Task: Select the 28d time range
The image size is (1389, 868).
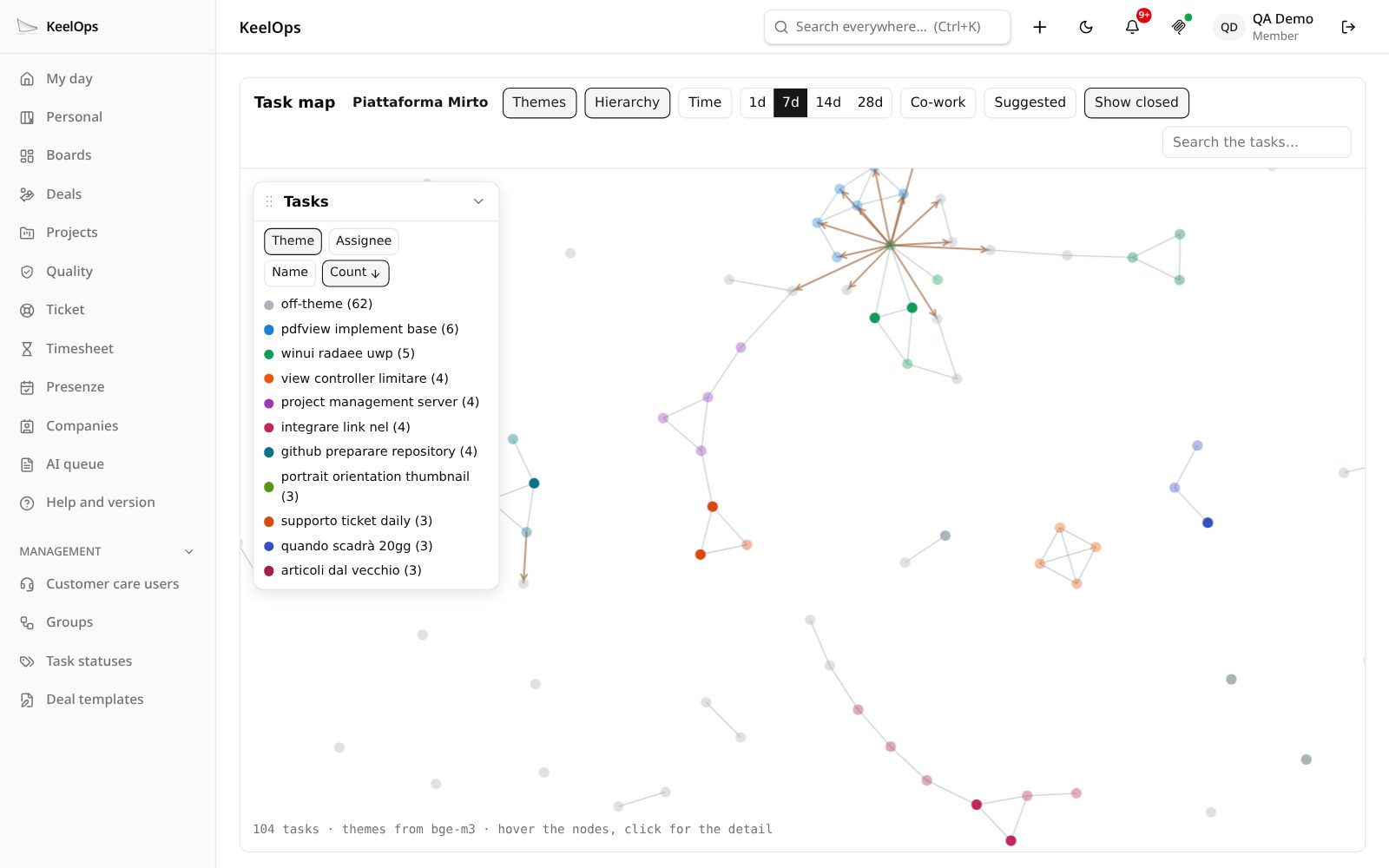Action: point(870,102)
